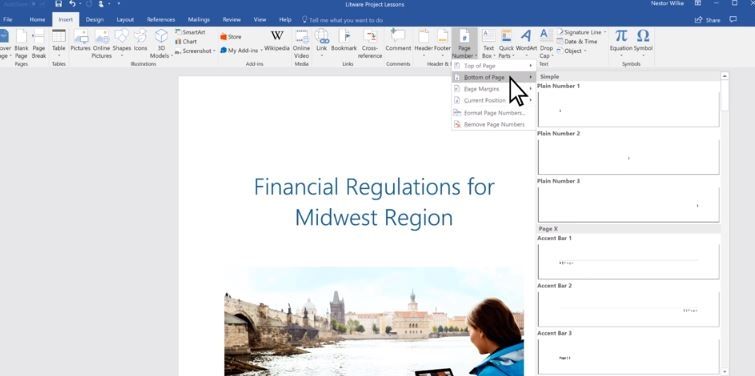
Task: Insert a Link
Action: tap(322, 42)
